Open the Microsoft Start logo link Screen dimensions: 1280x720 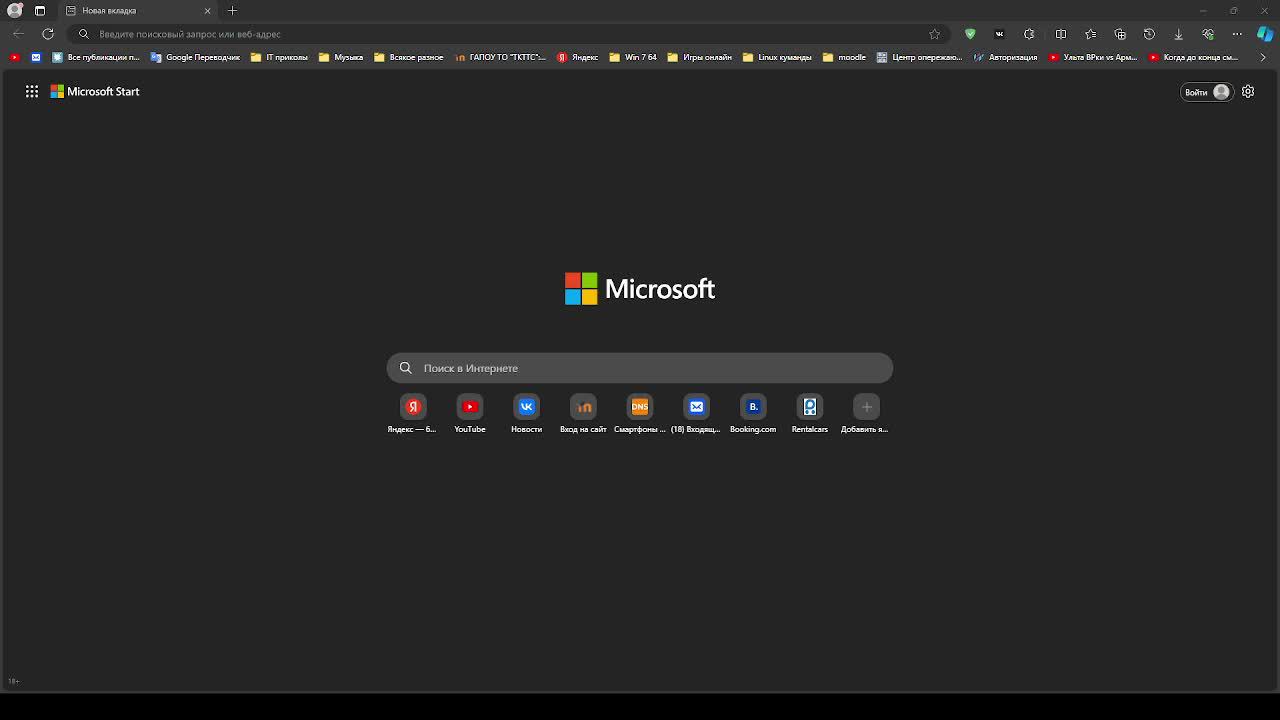[x=95, y=91]
